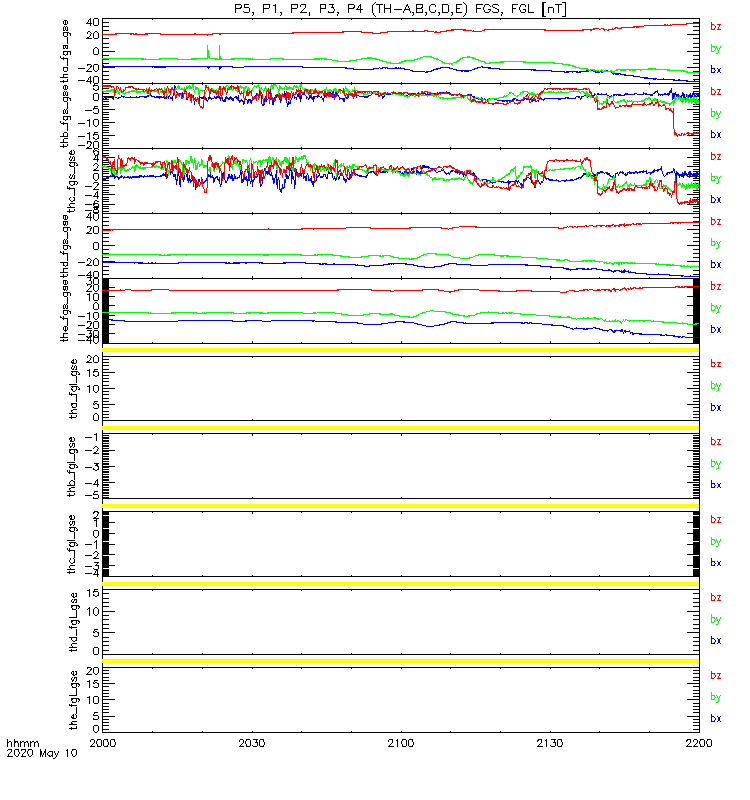Click green by legend of tha_fgl_gse panel

coord(716,386)
